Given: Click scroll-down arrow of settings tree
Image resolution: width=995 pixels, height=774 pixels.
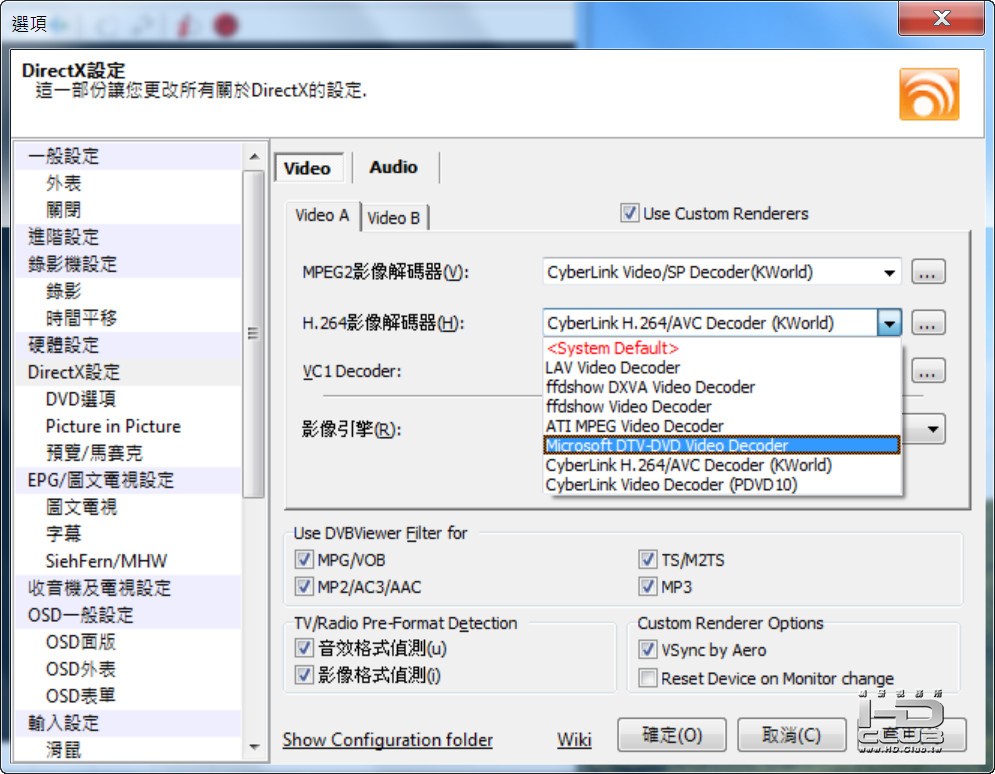Looking at the screenshot, I should coord(254,747).
